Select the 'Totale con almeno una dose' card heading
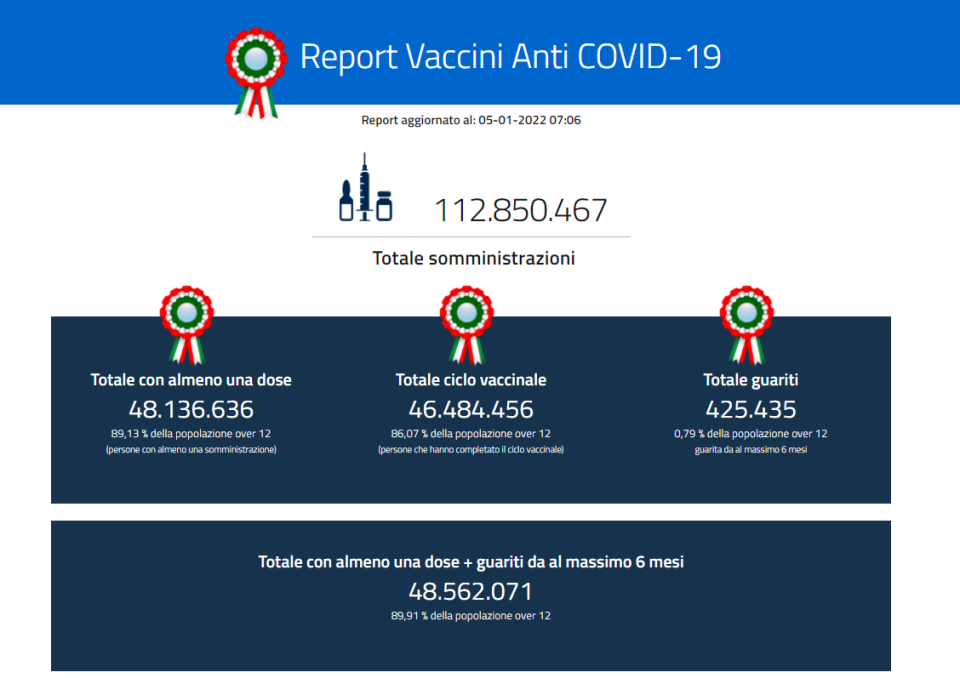This screenshot has height=678, width=960. coord(191,380)
